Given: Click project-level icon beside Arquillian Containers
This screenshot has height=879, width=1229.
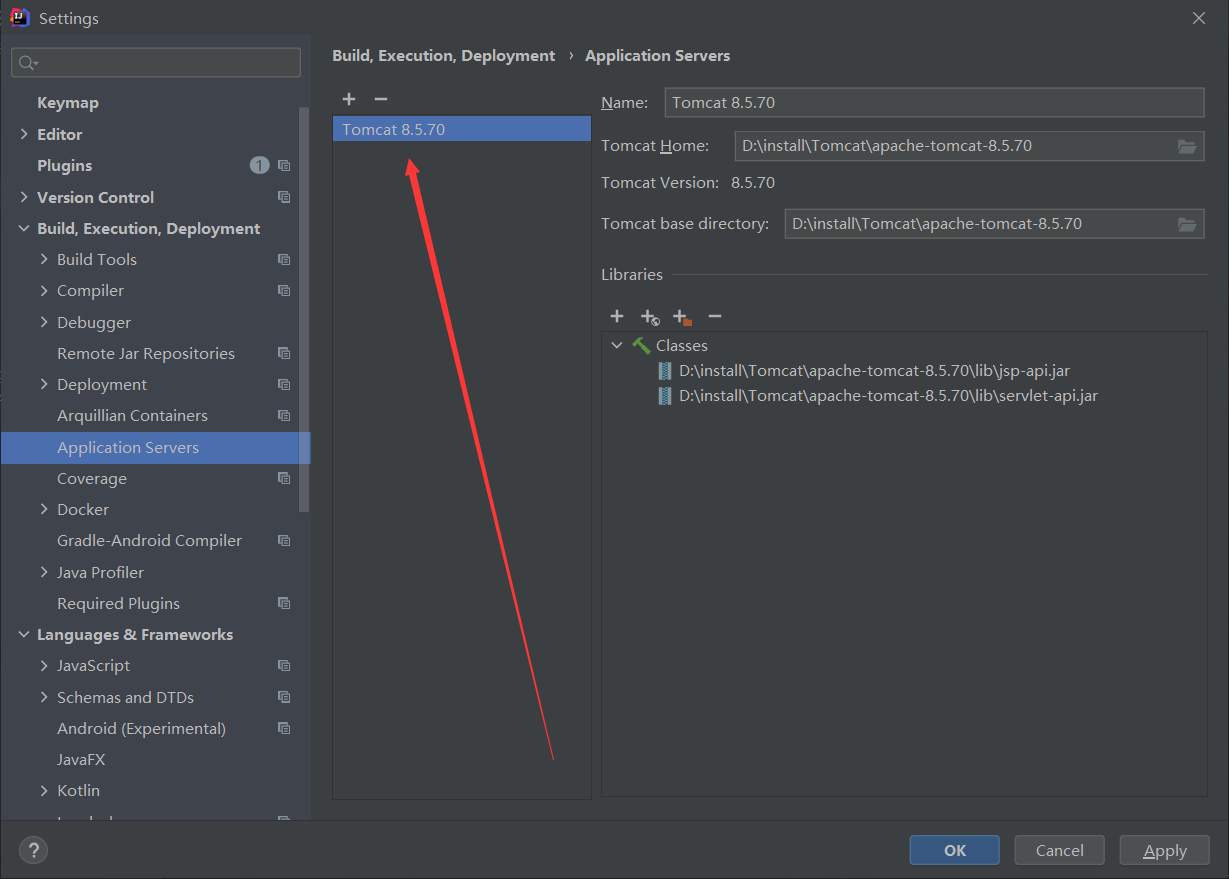Looking at the screenshot, I should pos(284,416).
